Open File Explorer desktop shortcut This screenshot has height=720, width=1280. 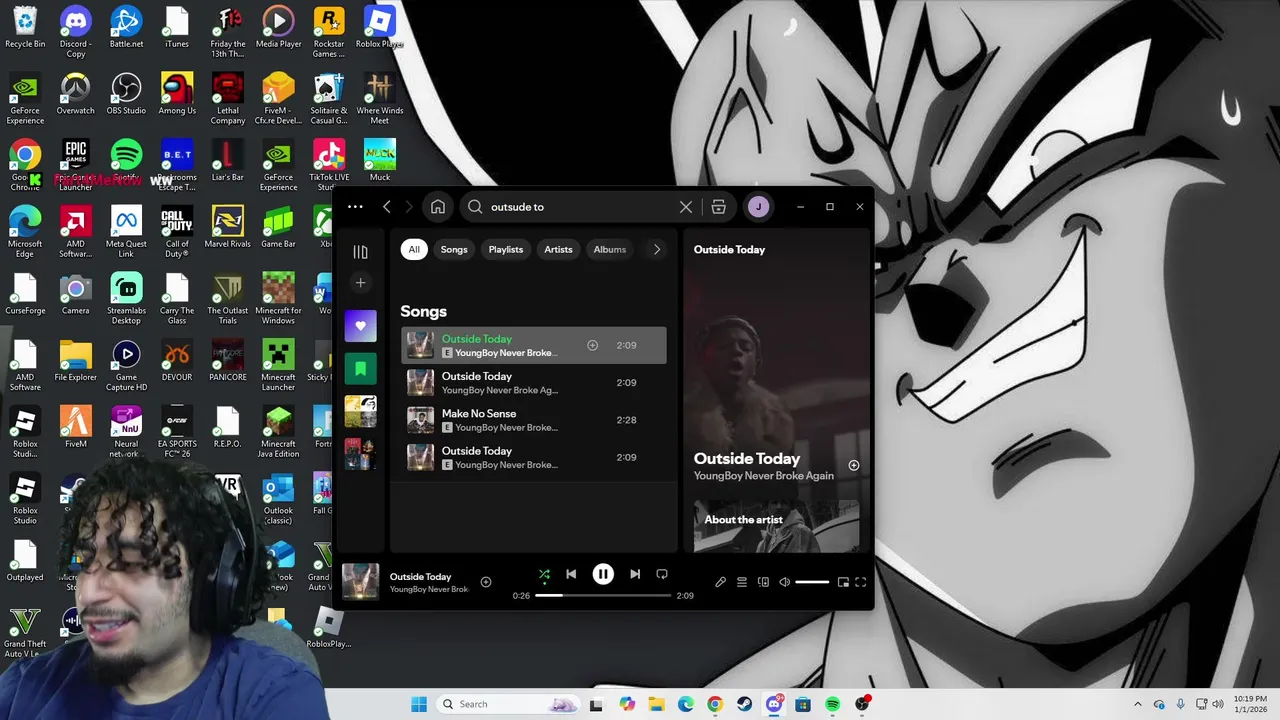(x=75, y=360)
